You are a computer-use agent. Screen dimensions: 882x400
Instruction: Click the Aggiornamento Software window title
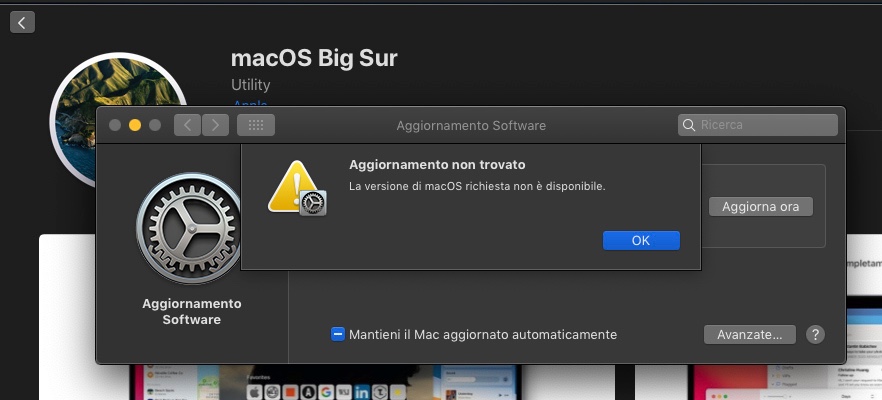[471, 125]
